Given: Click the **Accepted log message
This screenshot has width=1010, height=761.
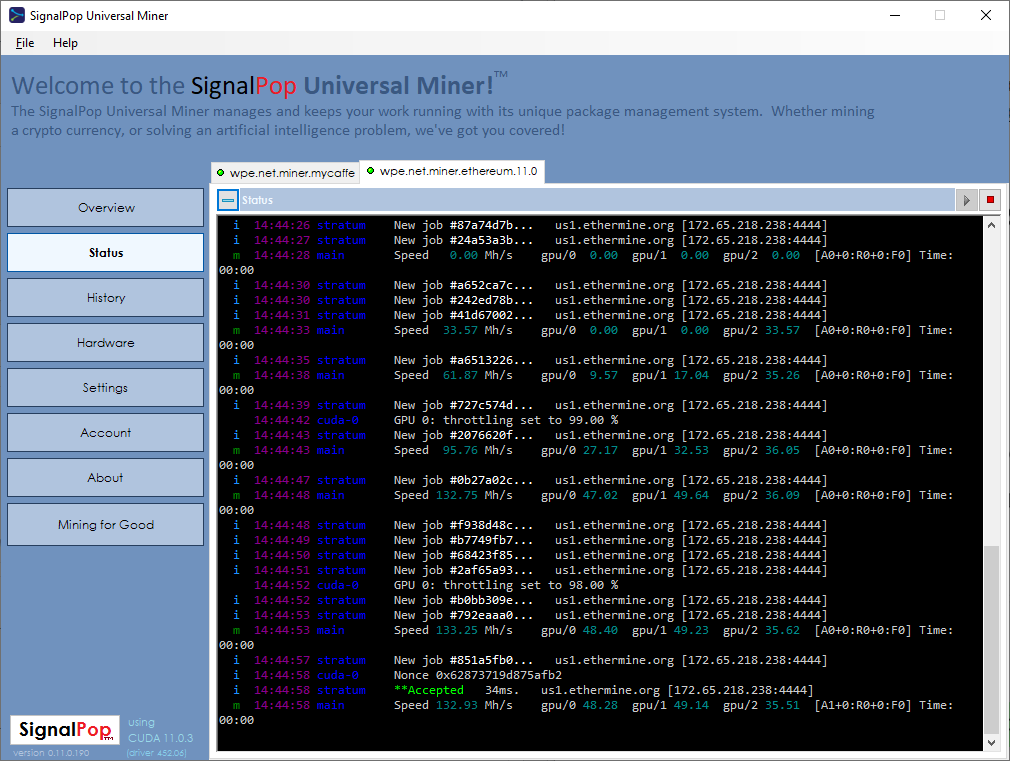Looking at the screenshot, I should [429, 690].
